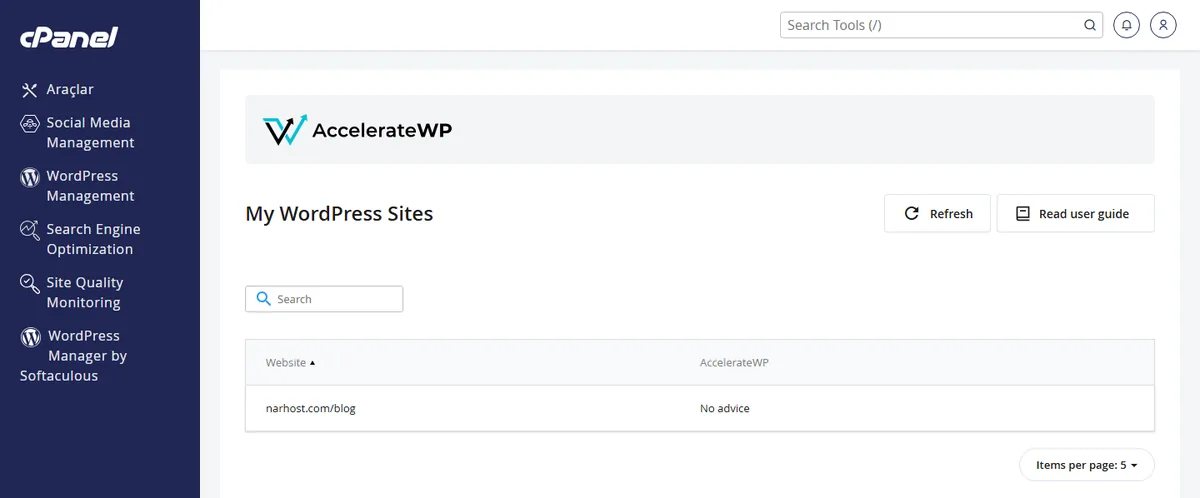Image resolution: width=1200 pixels, height=498 pixels.
Task: Open the Read user guide button
Action: pos(1076,214)
